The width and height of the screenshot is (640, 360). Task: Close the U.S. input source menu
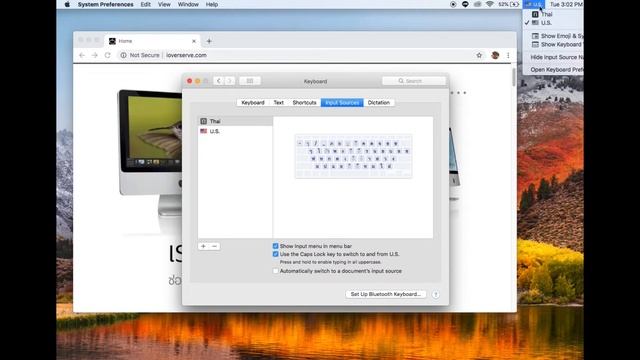pos(534,4)
